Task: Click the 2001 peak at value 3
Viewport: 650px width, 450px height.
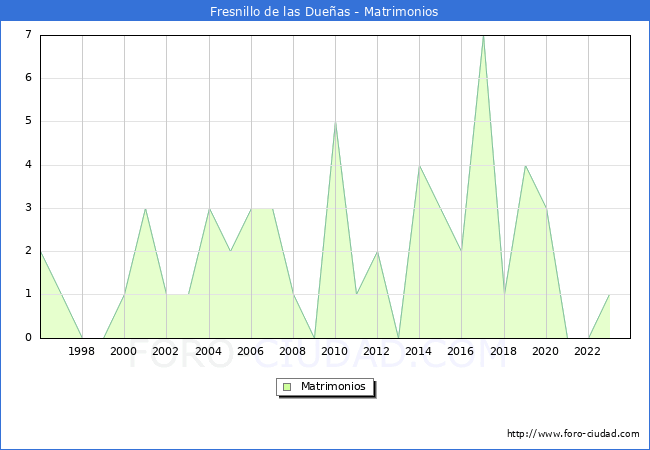Action: (x=146, y=208)
